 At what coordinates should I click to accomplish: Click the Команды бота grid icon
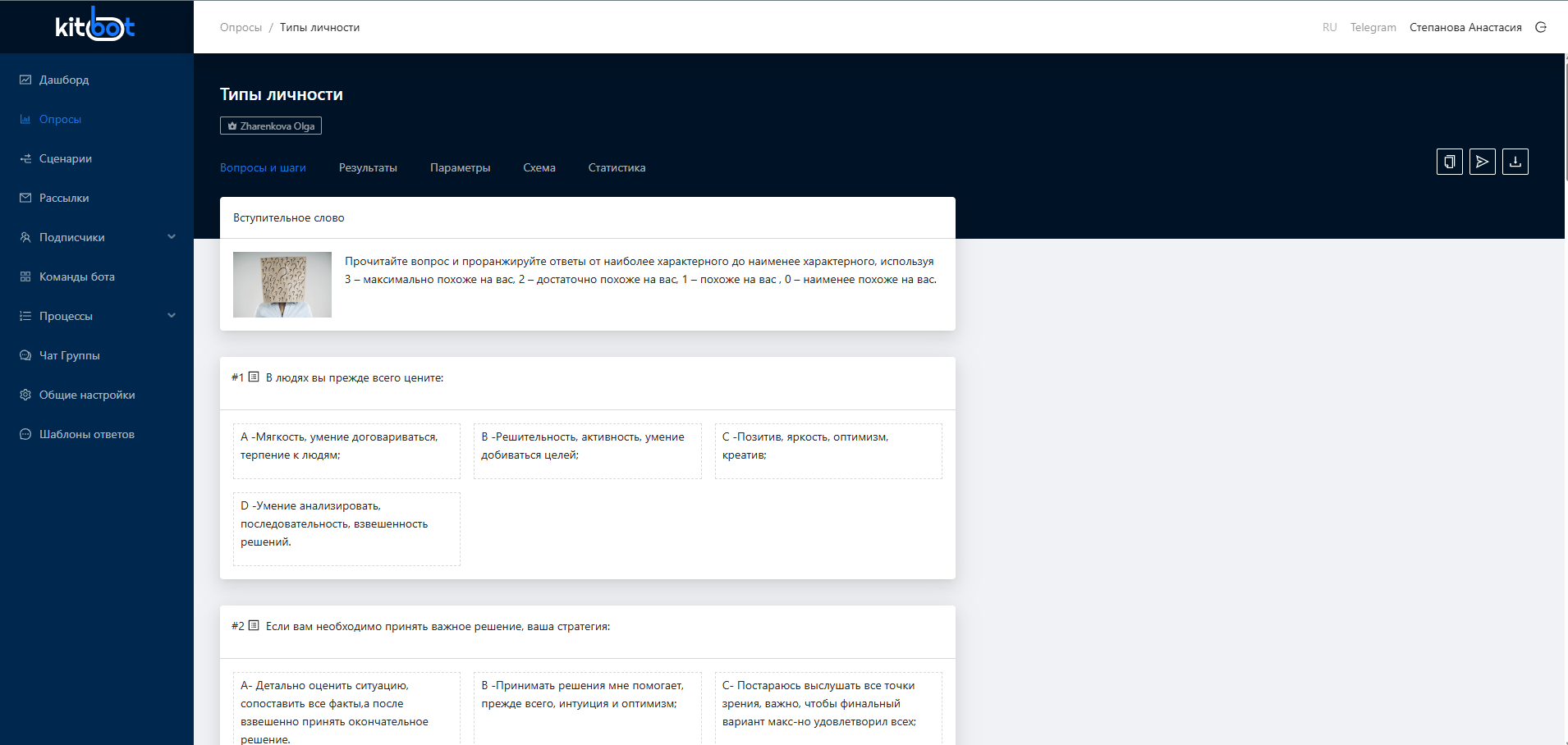click(x=25, y=277)
